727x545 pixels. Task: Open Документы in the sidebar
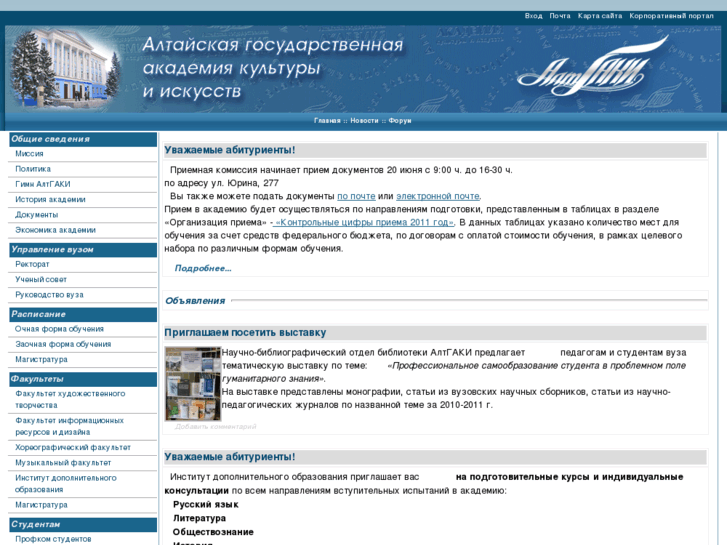pyautogui.click(x=37, y=215)
